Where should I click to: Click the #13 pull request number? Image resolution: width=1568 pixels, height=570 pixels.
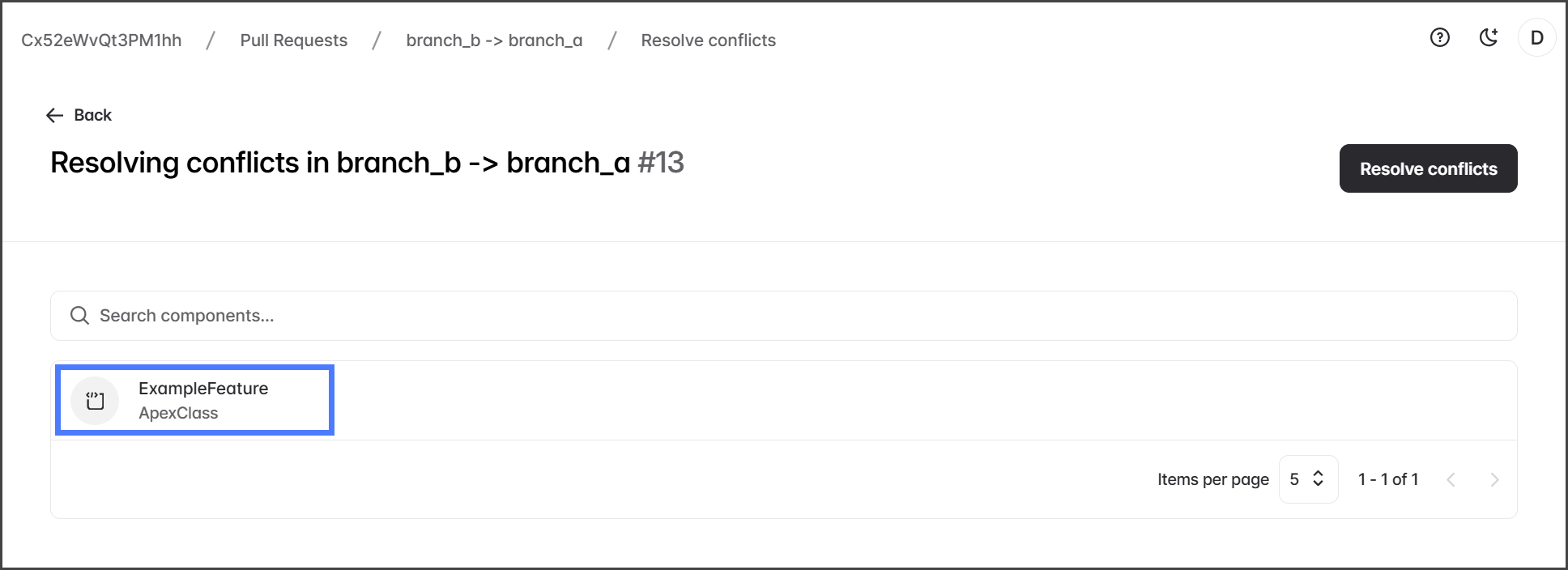click(660, 163)
